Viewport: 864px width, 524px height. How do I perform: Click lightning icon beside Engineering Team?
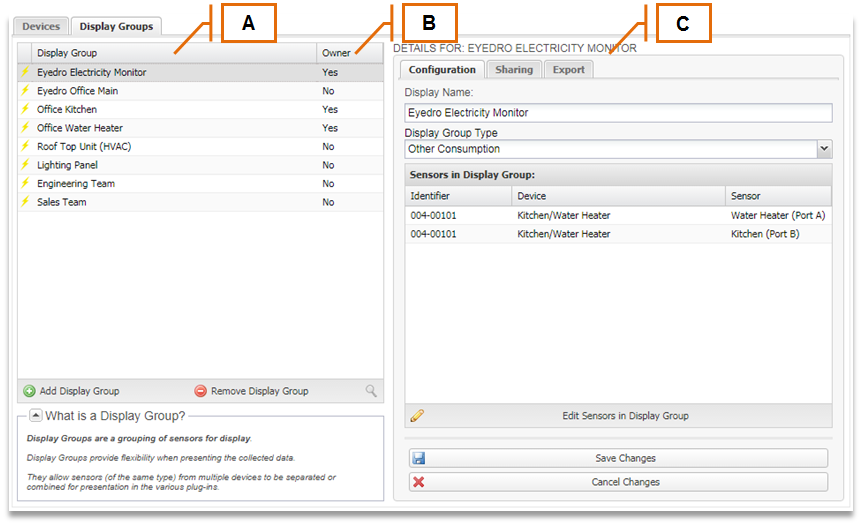pos(25,183)
